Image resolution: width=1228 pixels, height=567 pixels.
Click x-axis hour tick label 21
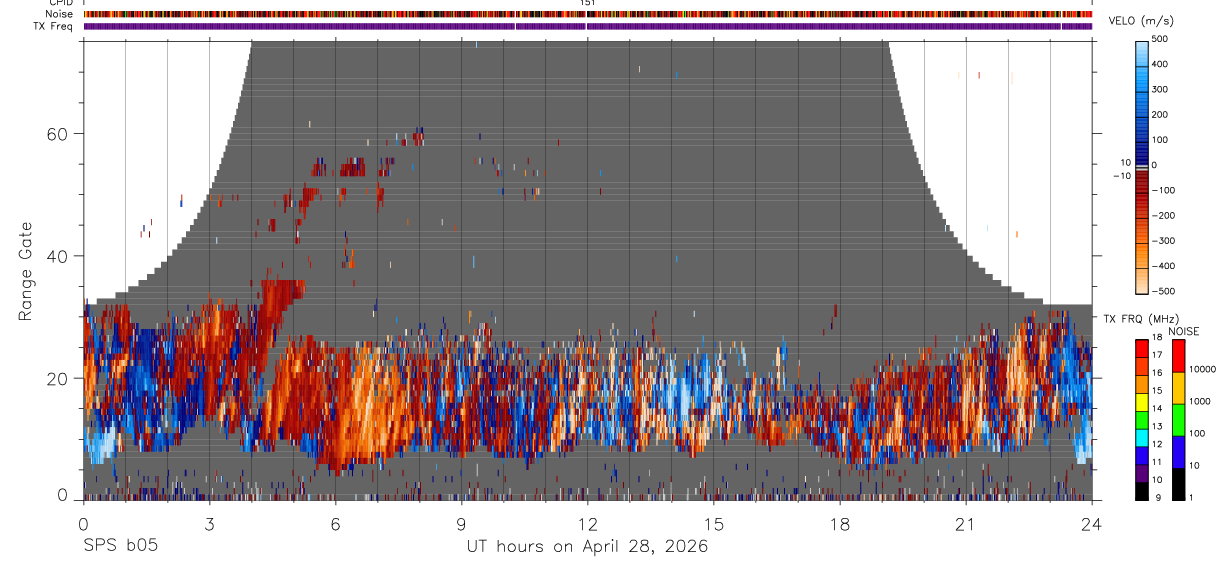click(966, 524)
